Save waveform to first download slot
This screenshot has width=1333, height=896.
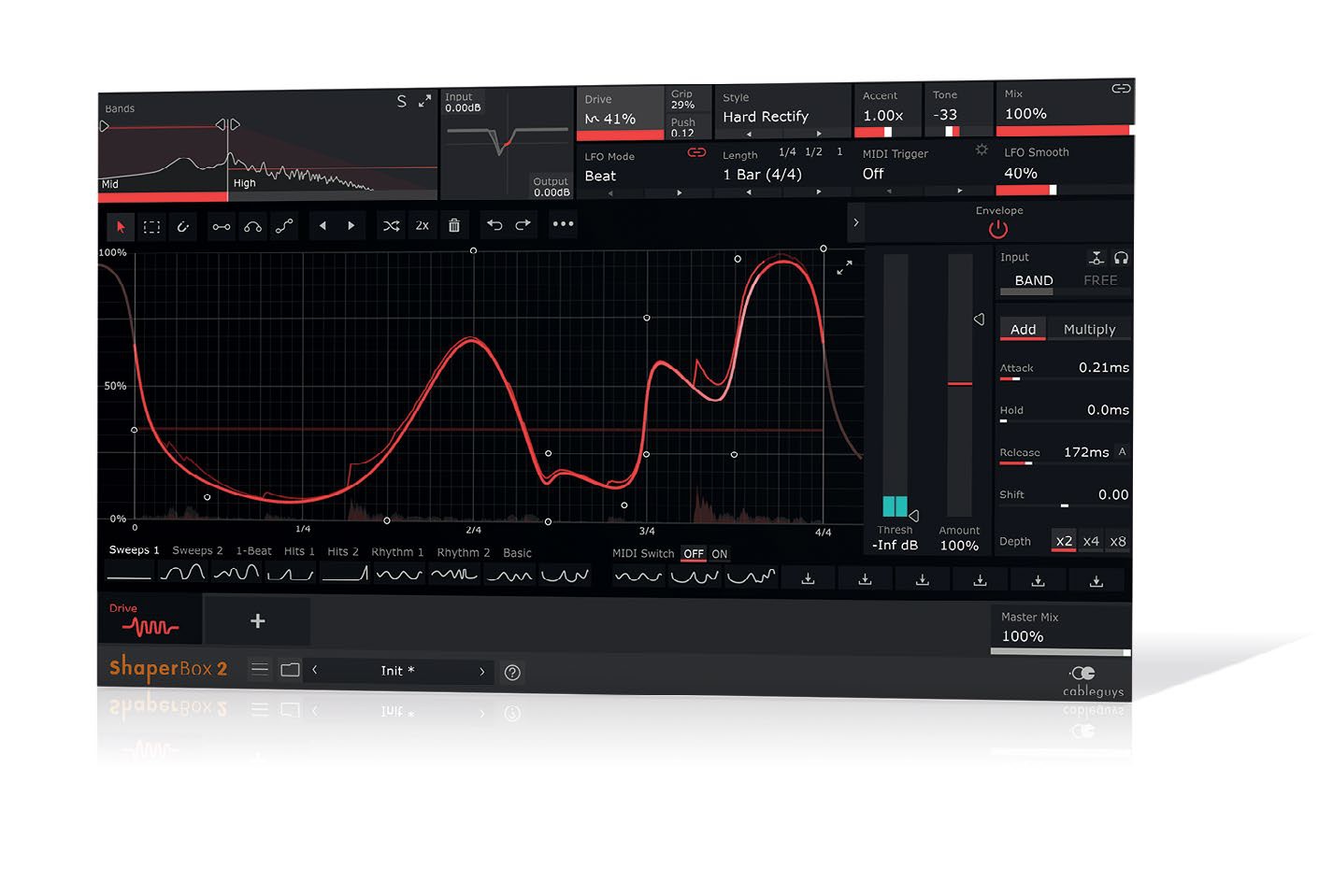(809, 579)
